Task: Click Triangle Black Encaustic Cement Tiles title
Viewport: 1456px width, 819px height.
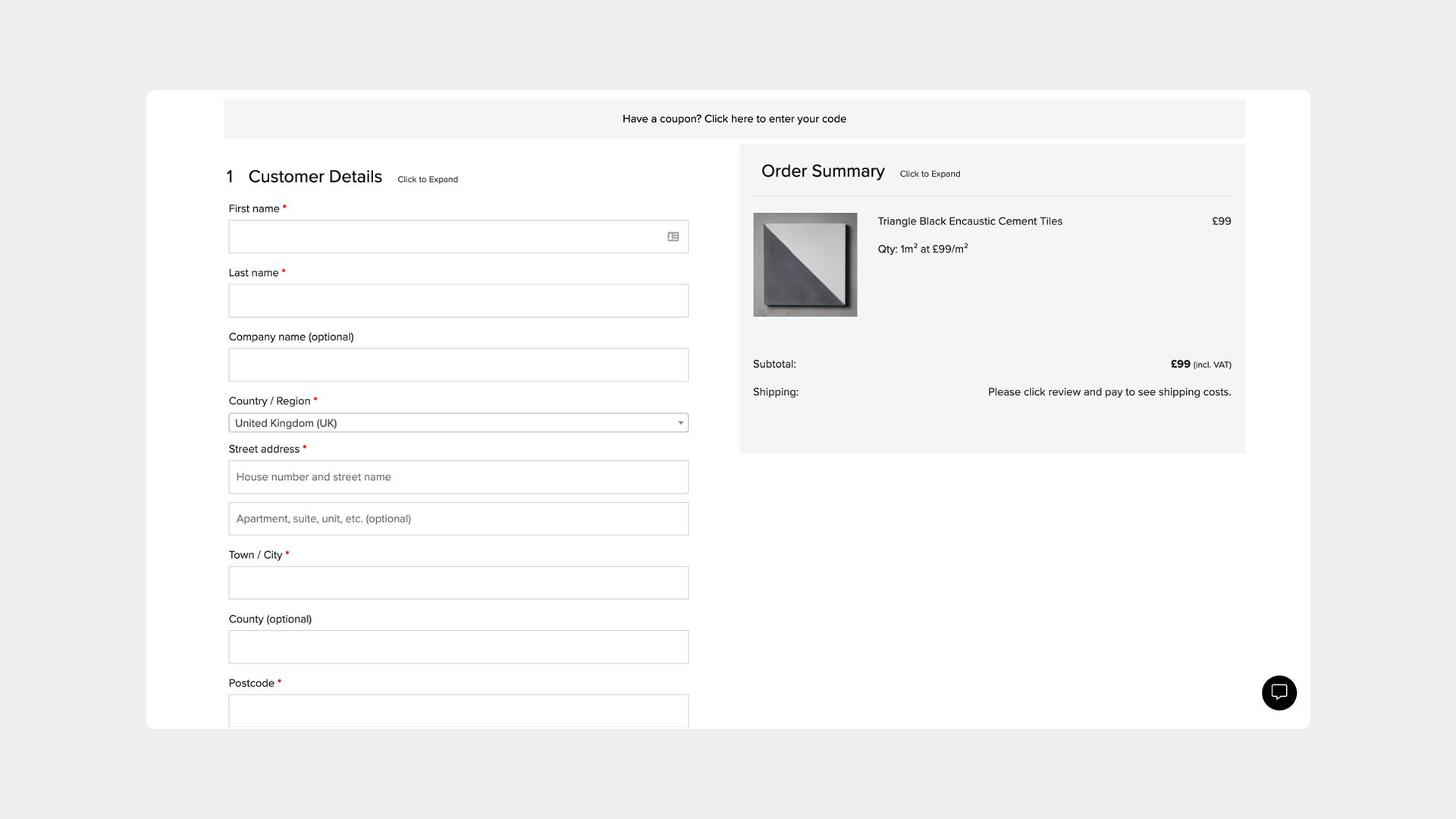Action: point(969,221)
